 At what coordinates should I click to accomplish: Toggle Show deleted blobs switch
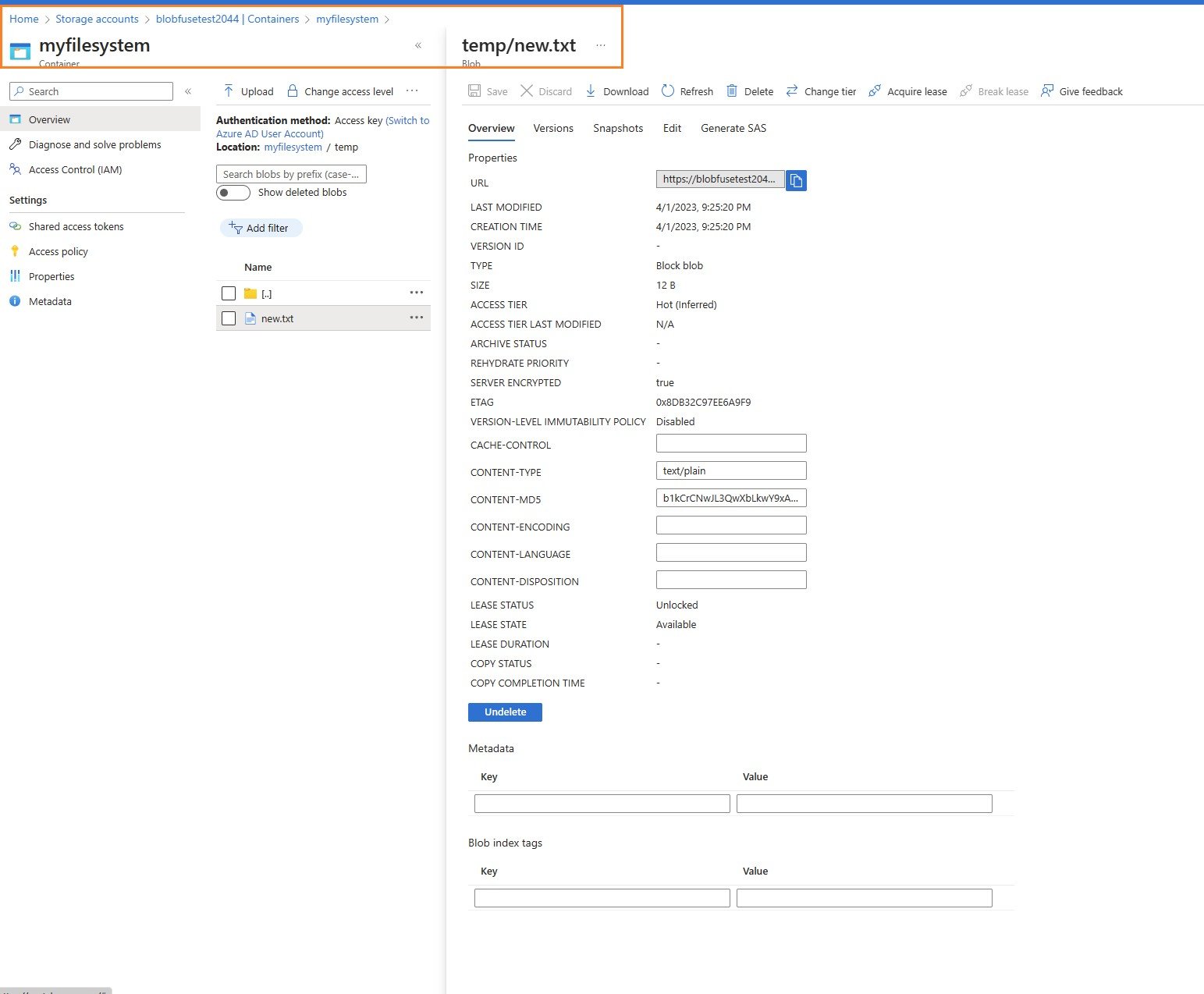pyautogui.click(x=233, y=193)
